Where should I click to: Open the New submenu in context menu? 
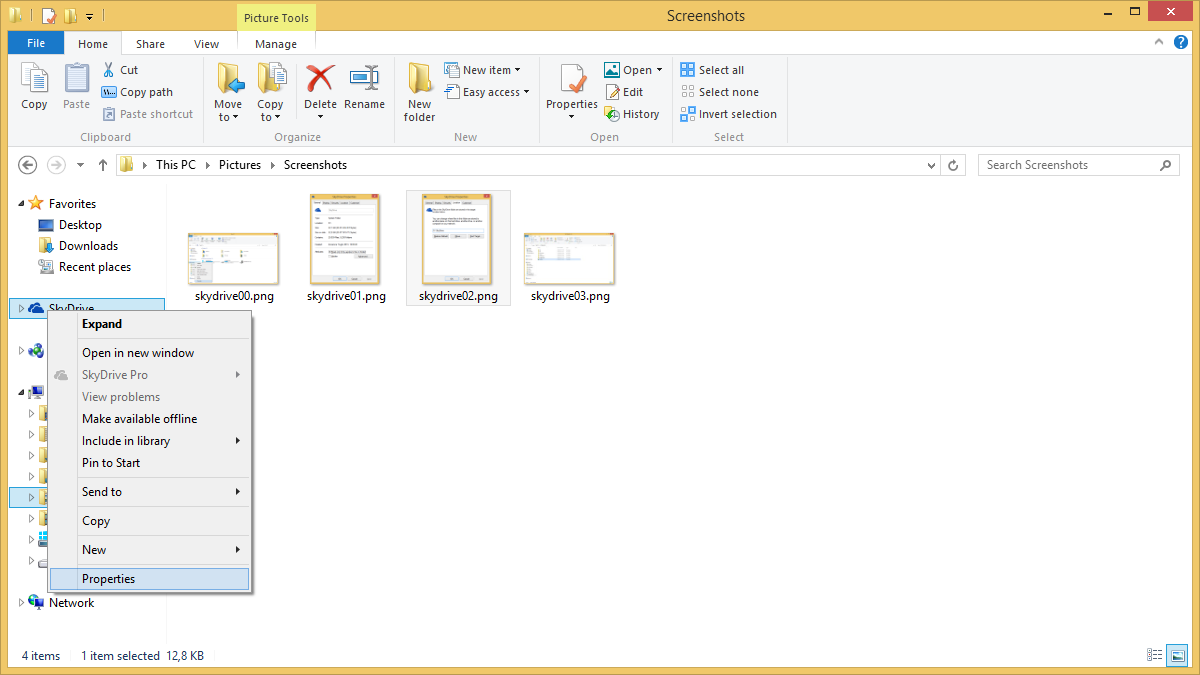149,550
